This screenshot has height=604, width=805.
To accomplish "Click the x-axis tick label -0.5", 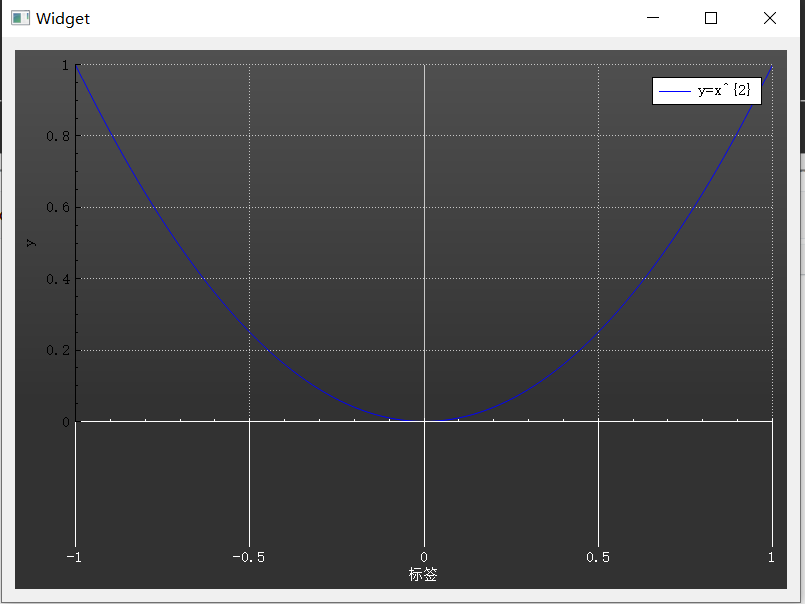I will [x=248, y=557].
